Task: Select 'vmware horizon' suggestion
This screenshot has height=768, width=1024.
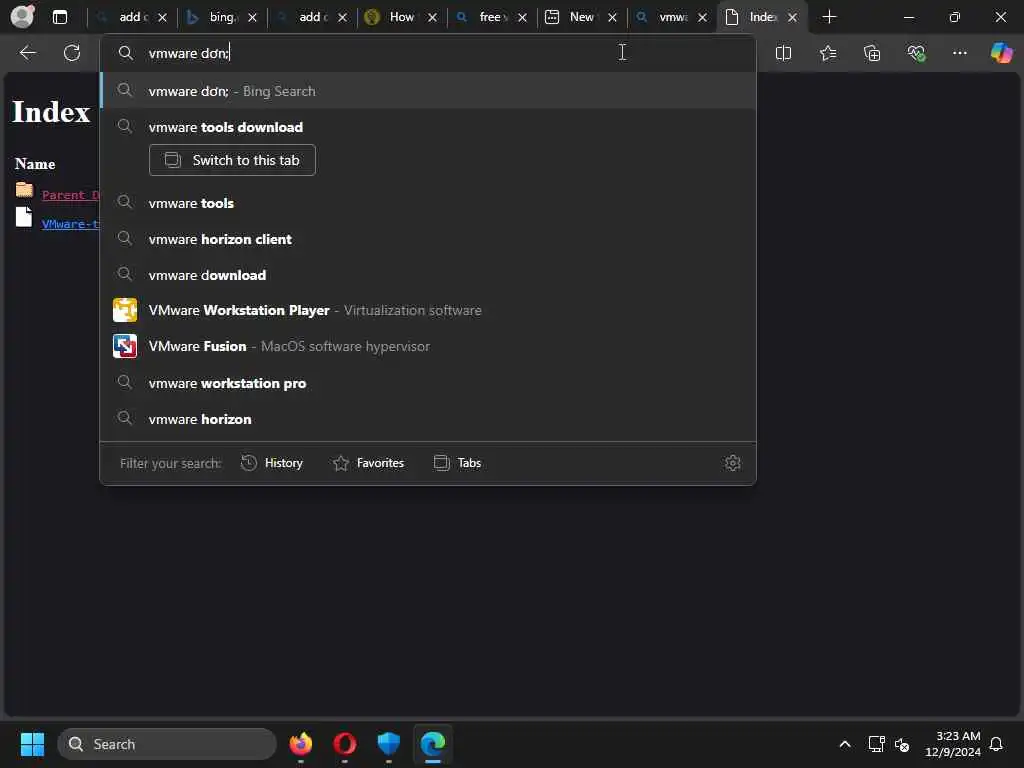Action: [x=428, y=419]
